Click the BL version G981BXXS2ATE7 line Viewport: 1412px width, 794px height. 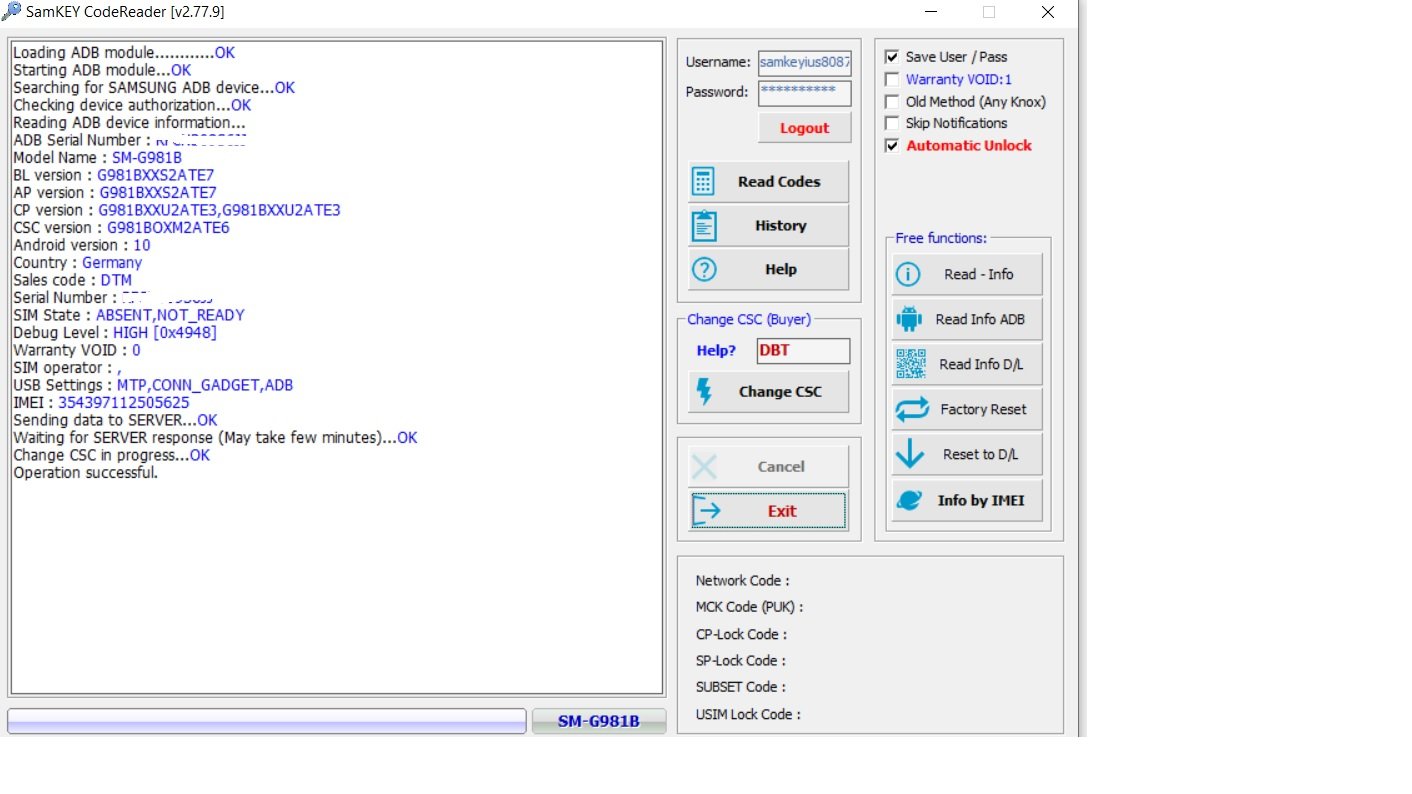[114, 175]
